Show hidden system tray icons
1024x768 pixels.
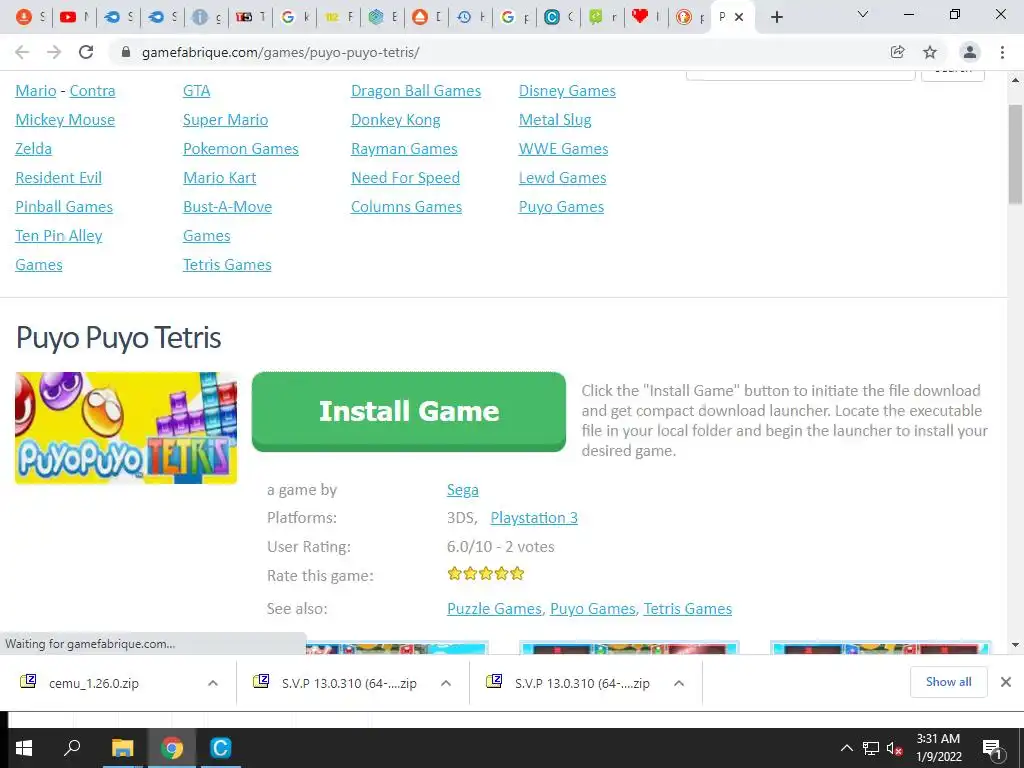pyautogui.click(x=846, y=748)
